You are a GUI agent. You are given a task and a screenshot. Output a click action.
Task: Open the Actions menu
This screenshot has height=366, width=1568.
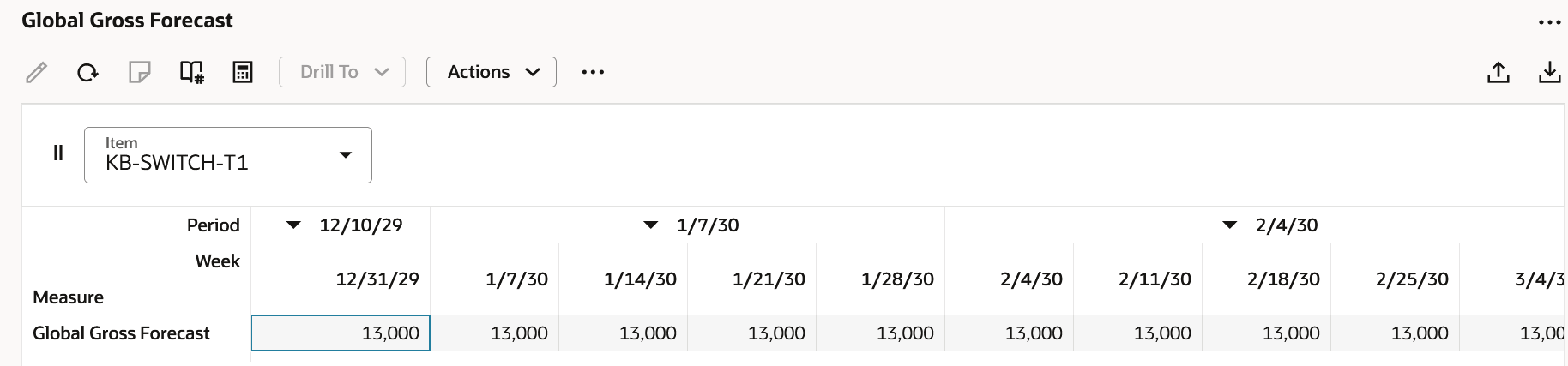[x=492, y=72]
